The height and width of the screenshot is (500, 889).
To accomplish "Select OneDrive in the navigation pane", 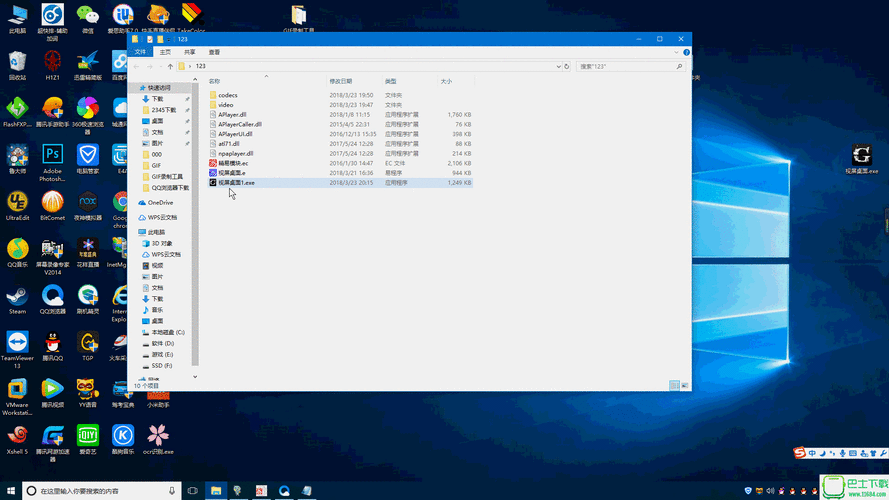I will click(x=160, y=202).
